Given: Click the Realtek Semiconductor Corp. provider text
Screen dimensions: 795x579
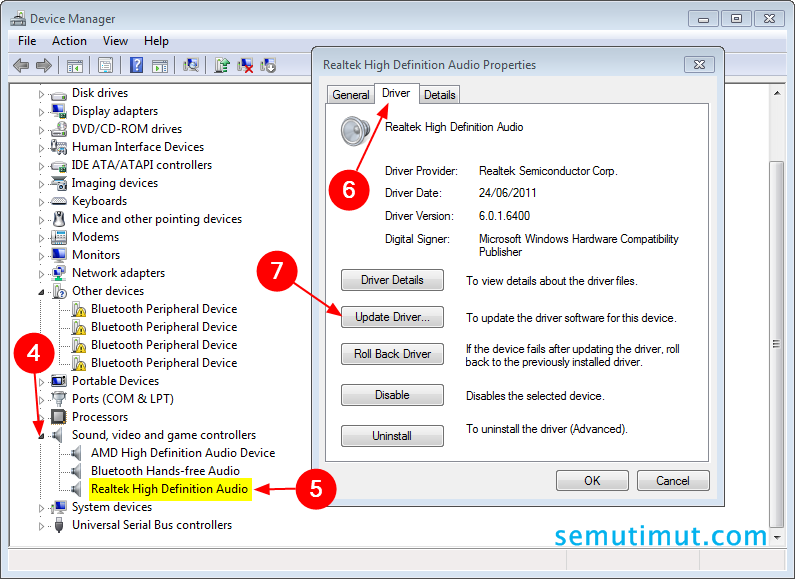Looking at the screenshot, I should point(548,171).
